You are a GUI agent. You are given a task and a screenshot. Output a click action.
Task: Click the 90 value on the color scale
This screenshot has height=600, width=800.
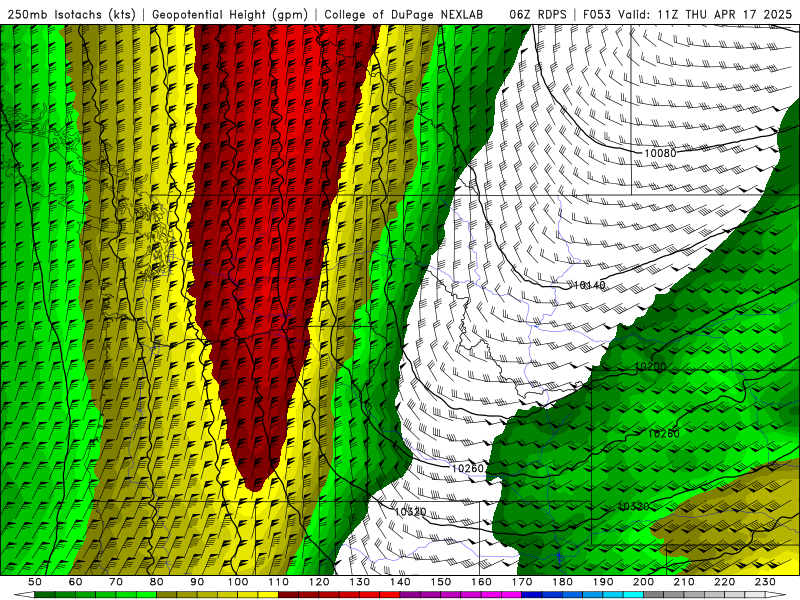197,582
